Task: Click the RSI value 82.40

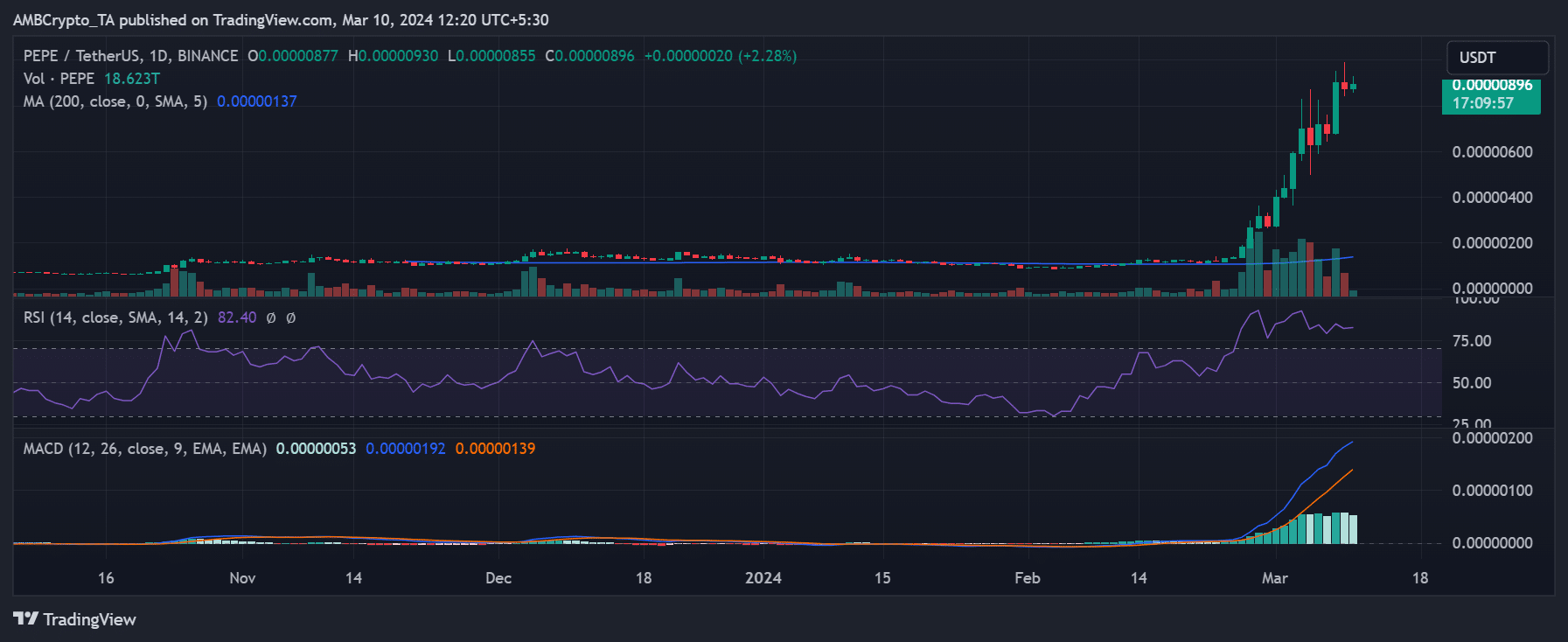Action: (x=237, y=318)
